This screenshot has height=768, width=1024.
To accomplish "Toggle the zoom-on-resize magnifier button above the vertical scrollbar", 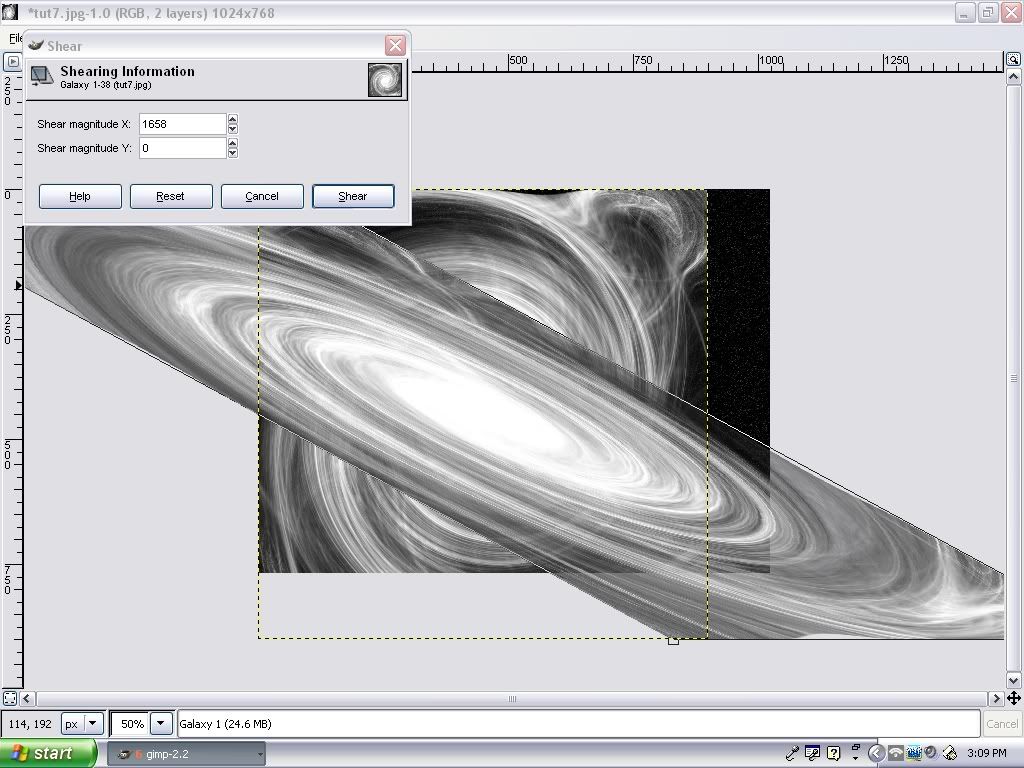I will click(x=1013, y=60).
